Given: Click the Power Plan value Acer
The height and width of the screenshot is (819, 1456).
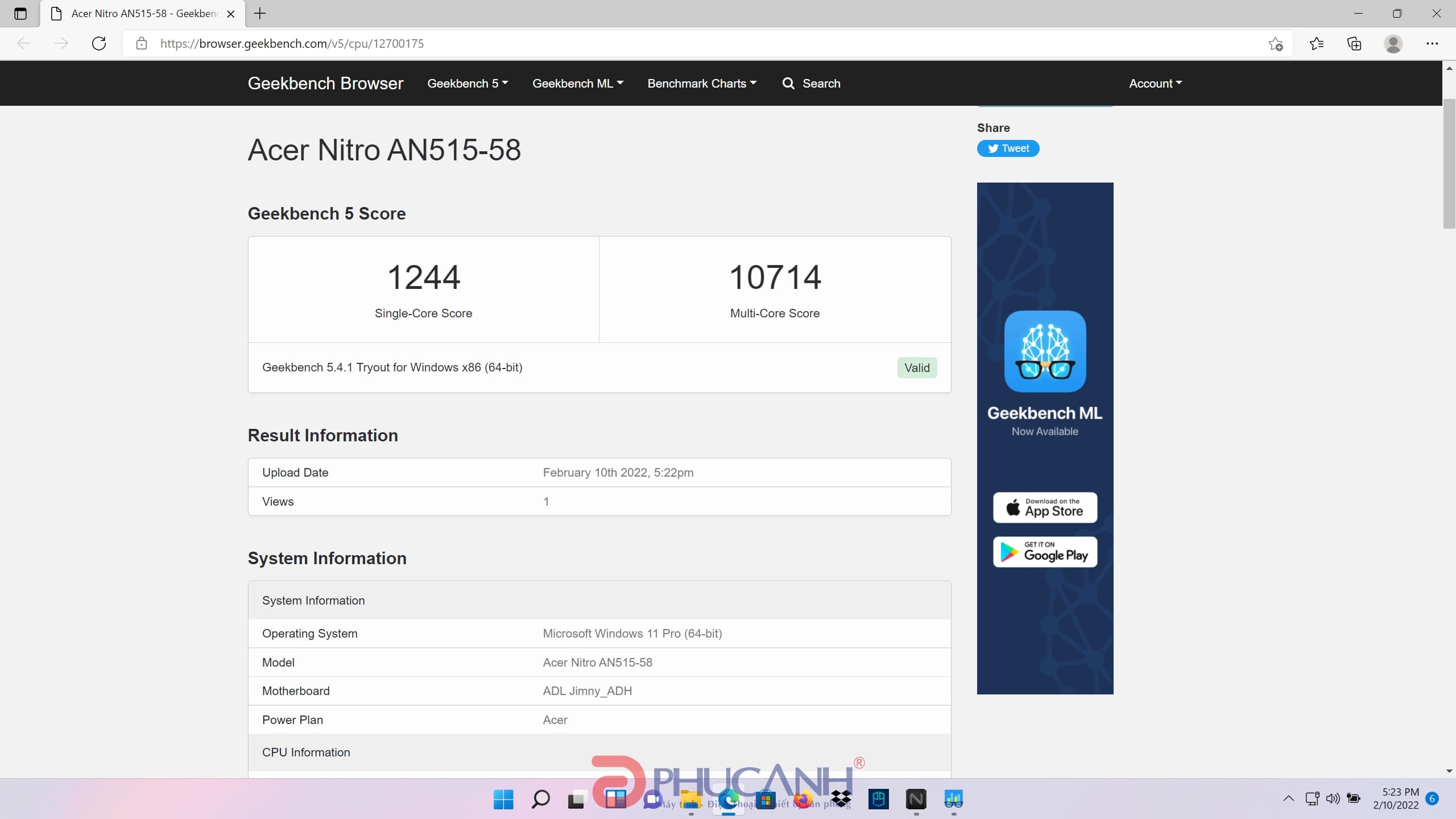Looking at the screenshot, I should 555,720.
